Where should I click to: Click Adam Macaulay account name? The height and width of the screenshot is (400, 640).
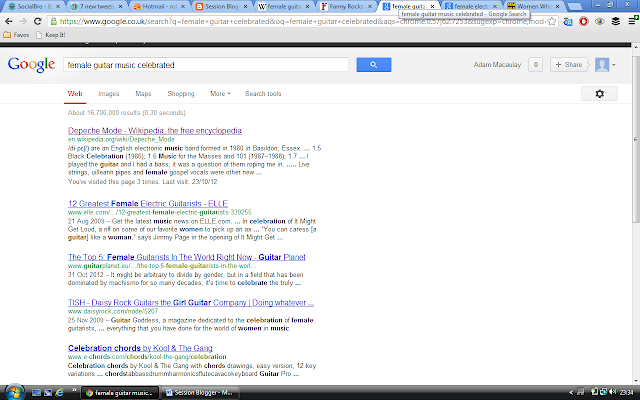pos(497,64)
